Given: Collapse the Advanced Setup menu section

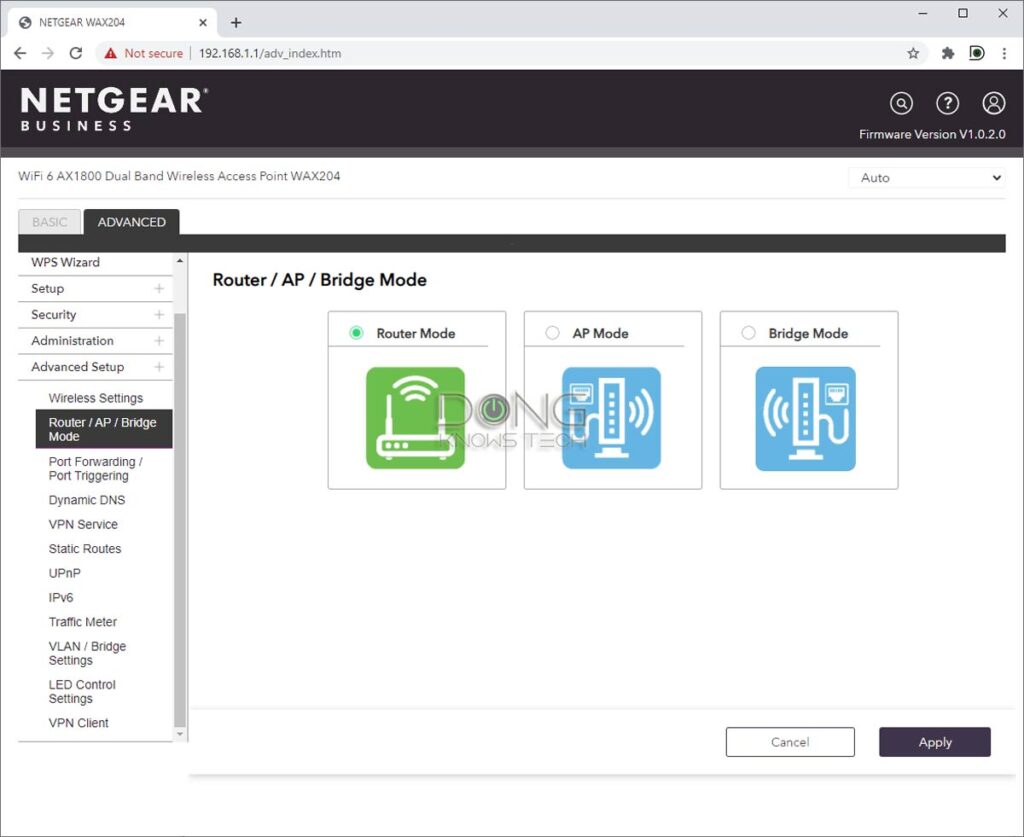Looking at the screenshot, I should click(95, 367).
